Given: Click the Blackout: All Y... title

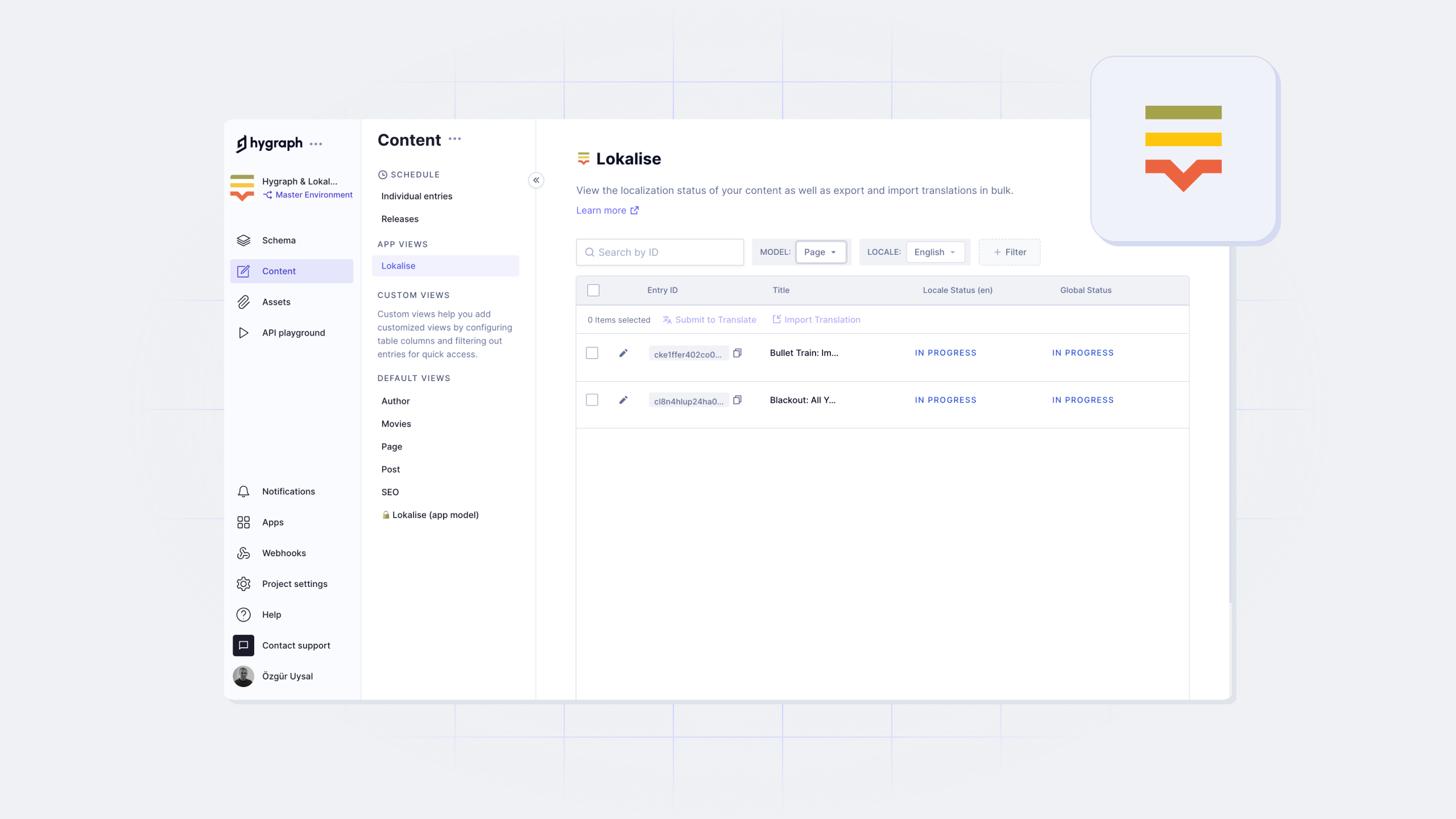Looking at the screenshot, I should point(803,400).
